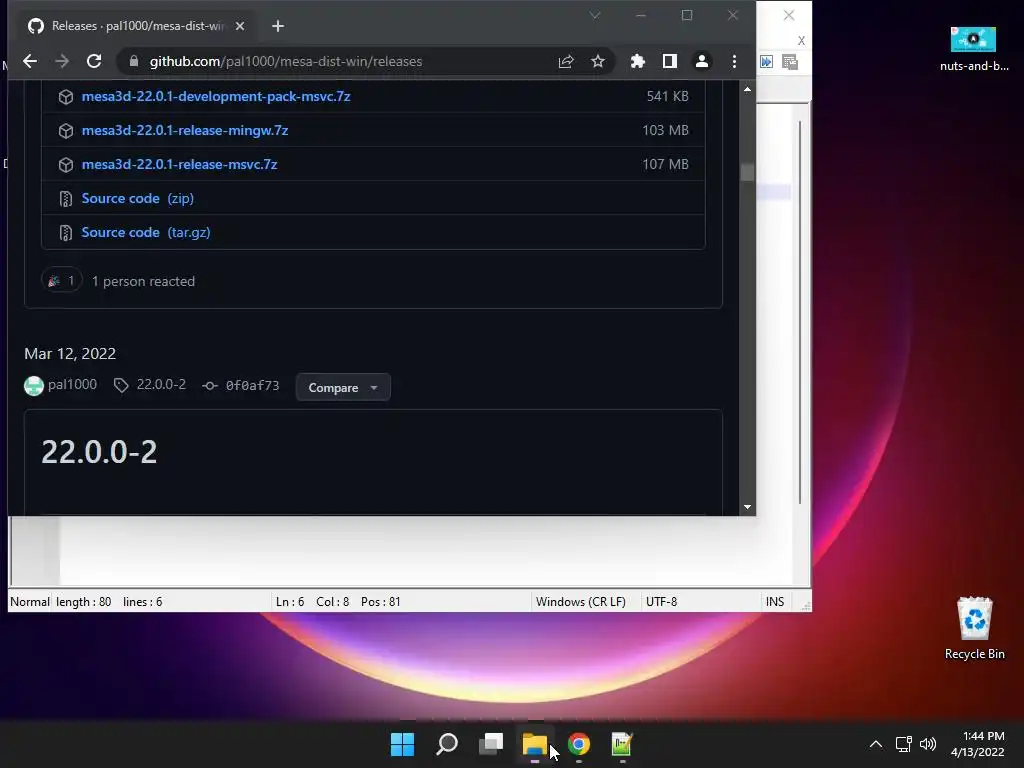Download Source code (tar.gz)
The width and height of the screenshot is (1024, 768).
click(146, 232)
